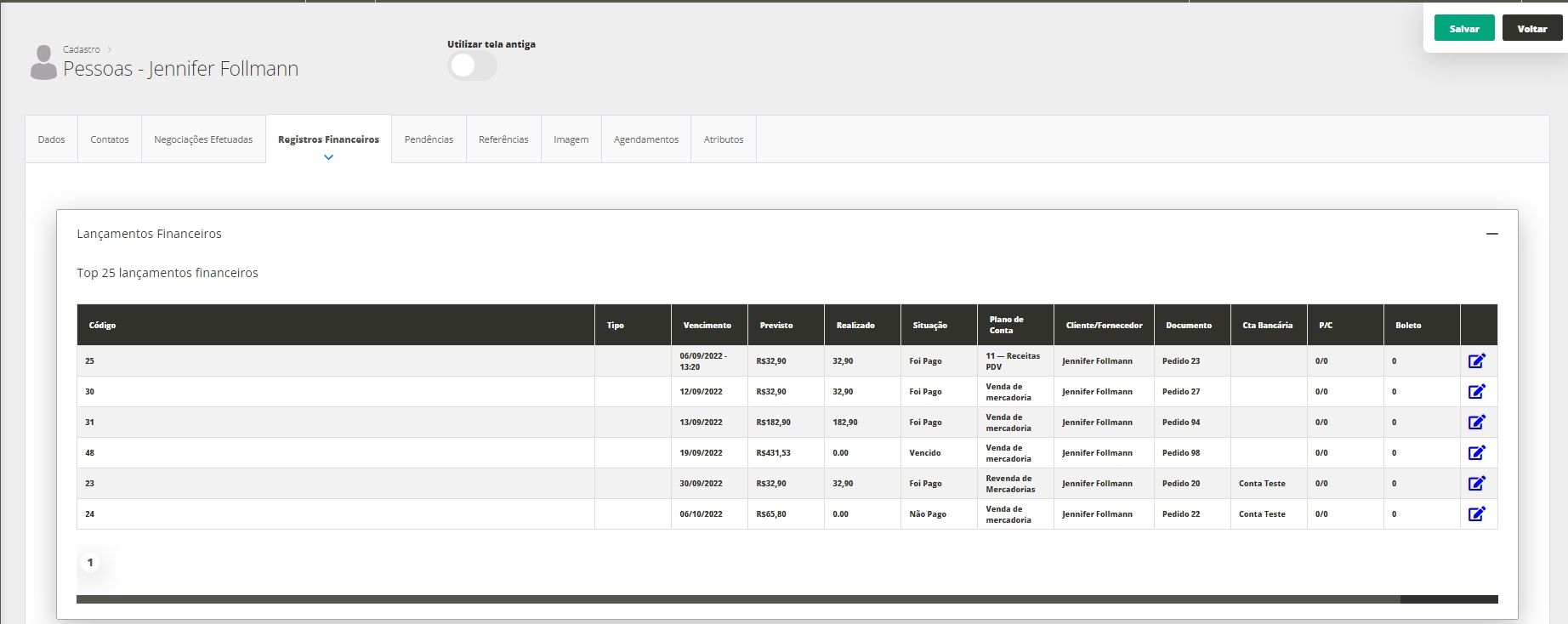Open edit icon for Pedido 94 row
This screenshot has width=1568, height=624.
coord(1476,423)
